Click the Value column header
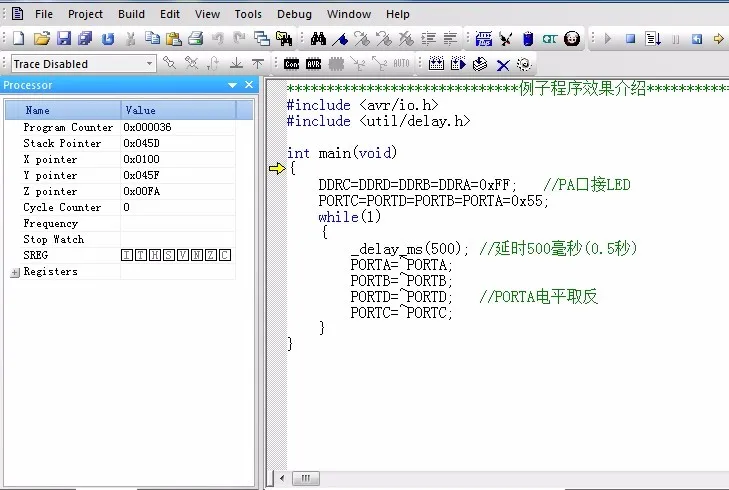 point(179,110)
